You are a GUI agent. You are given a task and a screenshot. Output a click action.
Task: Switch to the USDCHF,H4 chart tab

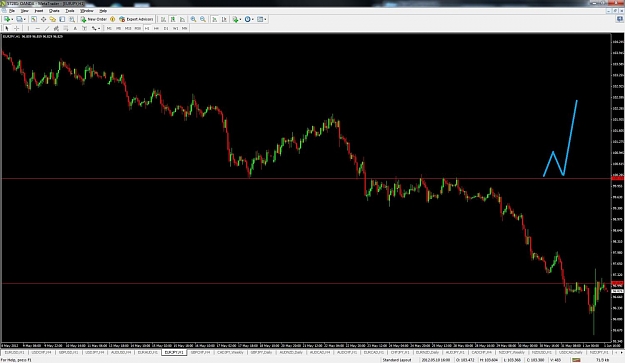(41, 353)
